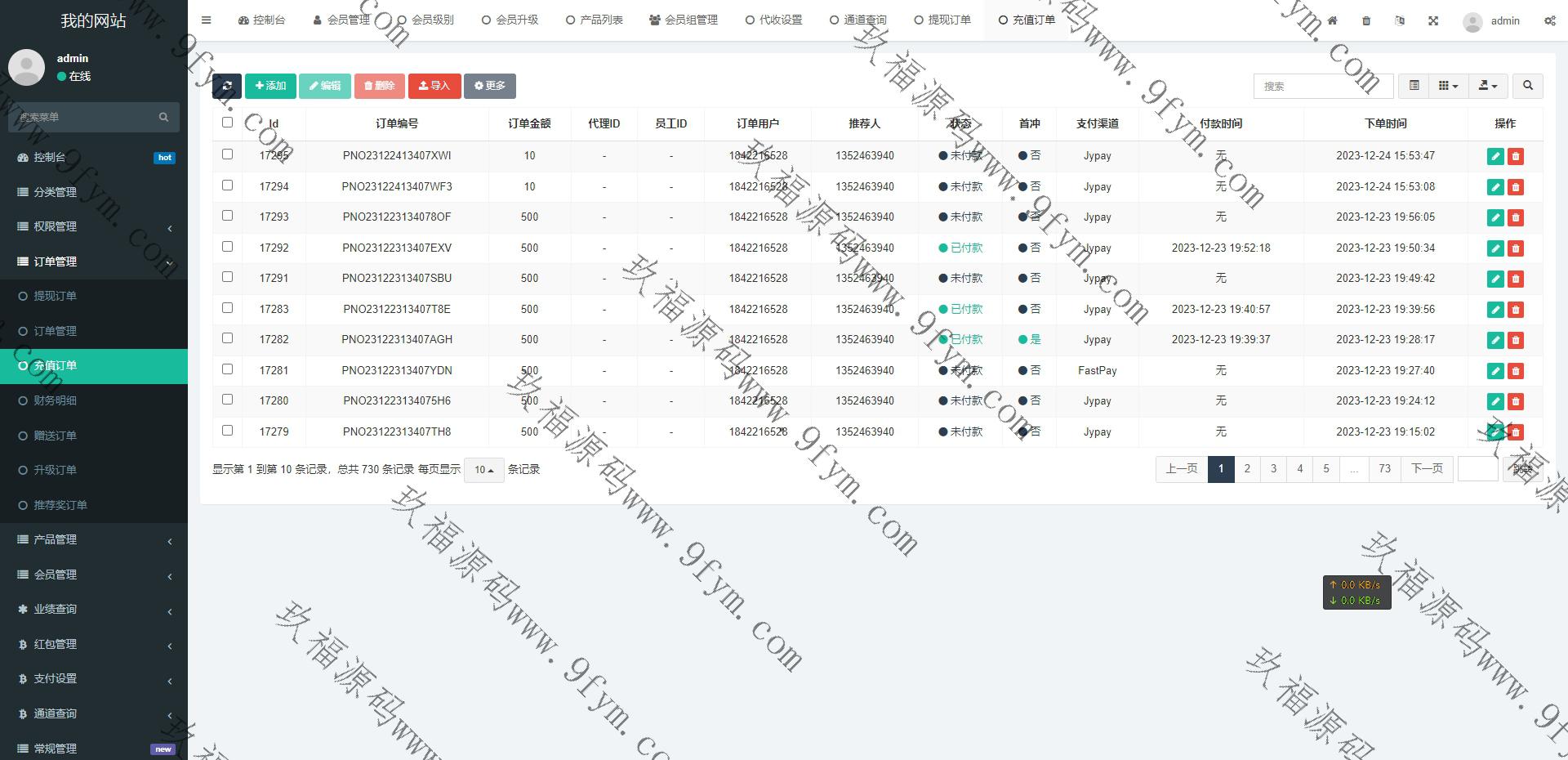
Task: Switch to the 提现订单 tab
Action: point(942,20)
